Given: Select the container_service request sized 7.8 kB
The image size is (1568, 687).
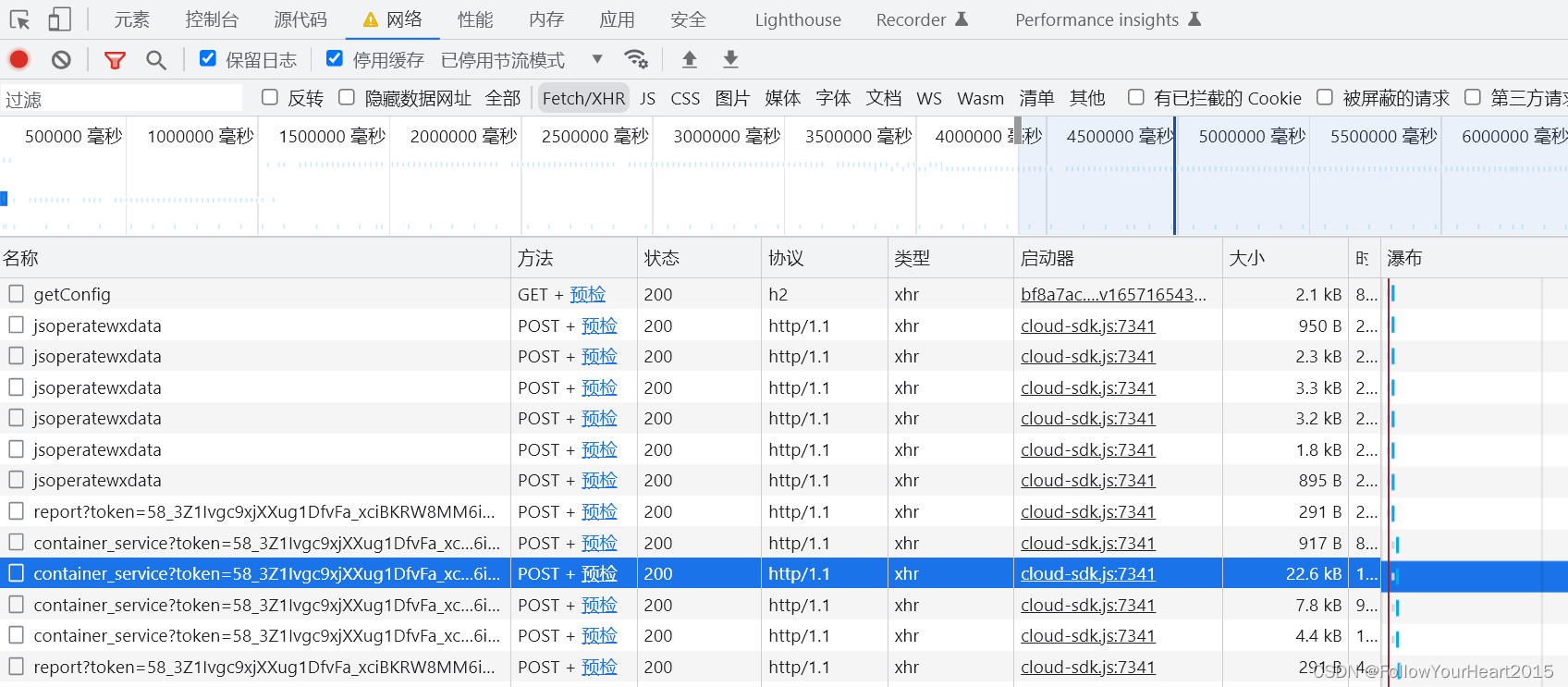Looking at the screenshot, I should click(266, 605).
